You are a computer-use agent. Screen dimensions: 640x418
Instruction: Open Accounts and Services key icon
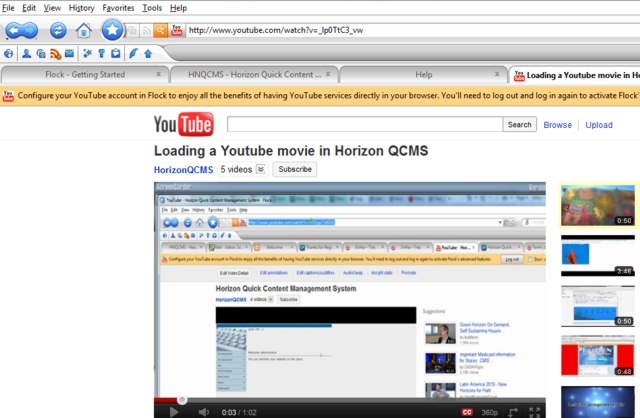pyautogui.click(x=102, y=53)
